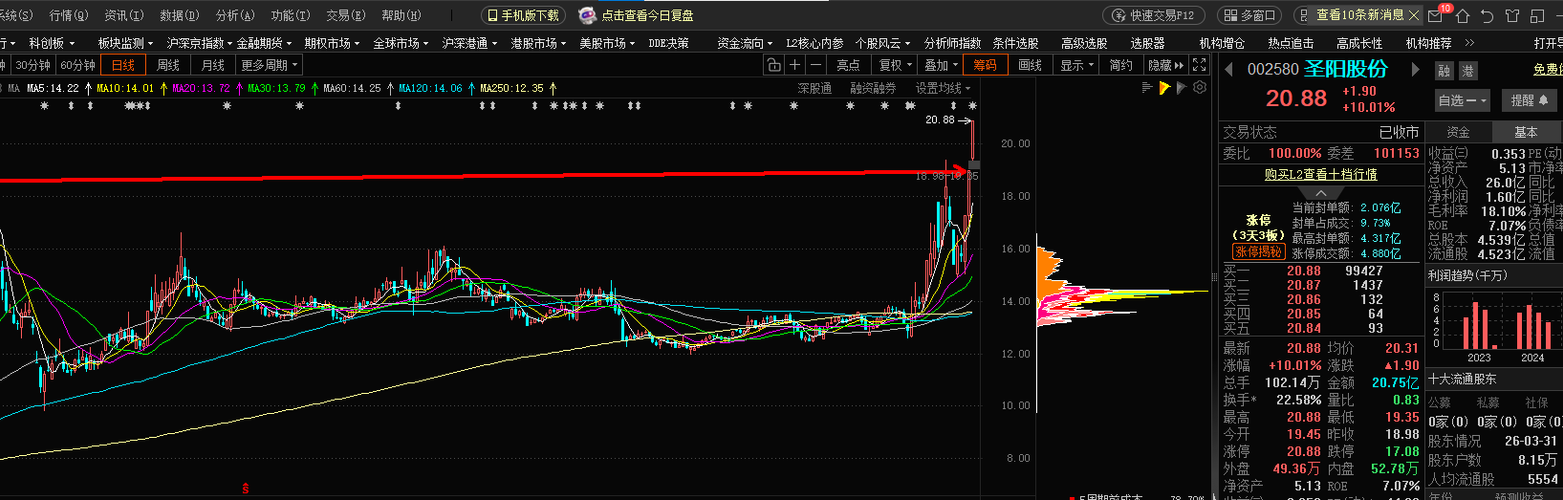The height and width of the screenshot is (500, 1563).
Task: Select 30分钟 period
Action: (33, 65)
